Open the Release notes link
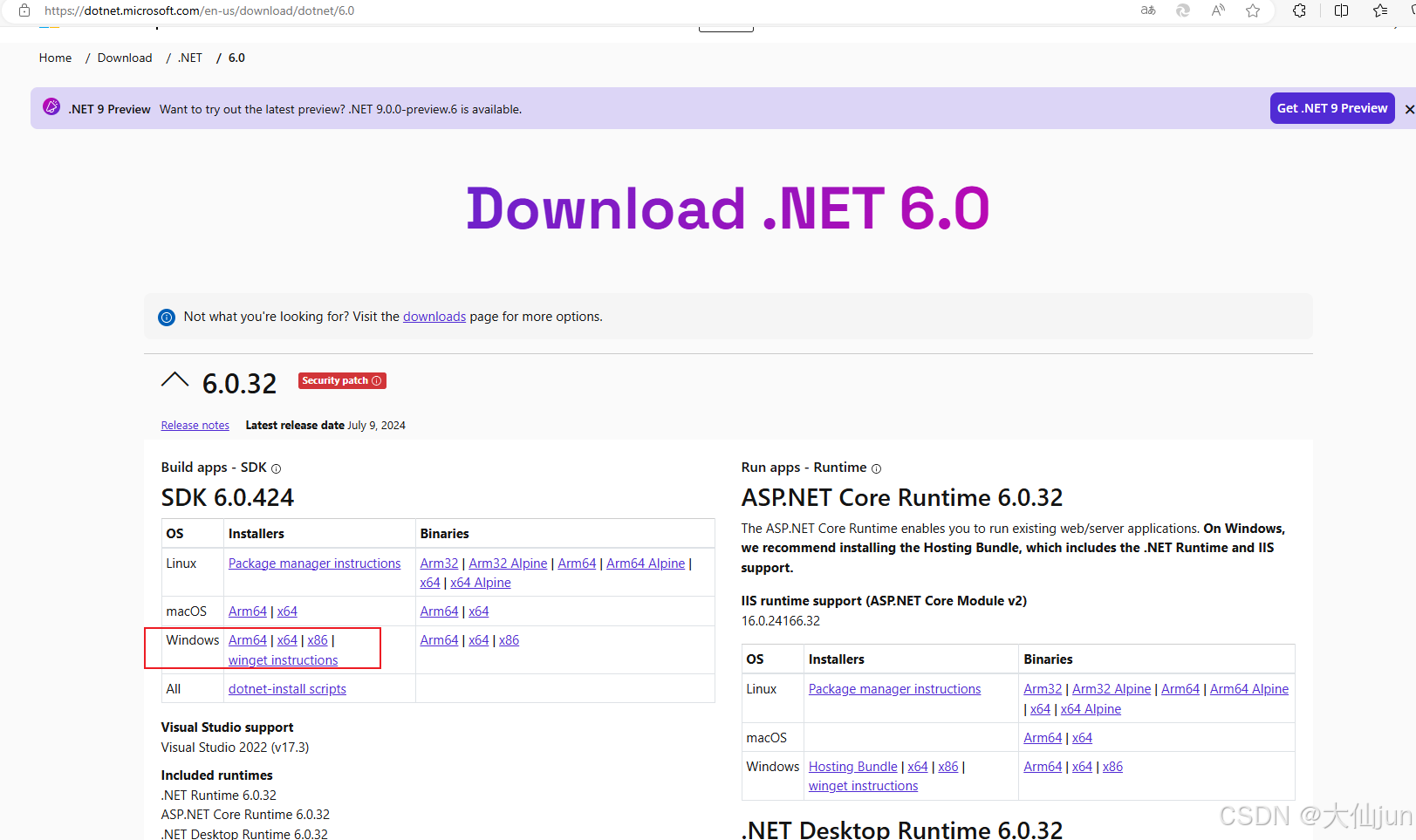 [195, 425]
